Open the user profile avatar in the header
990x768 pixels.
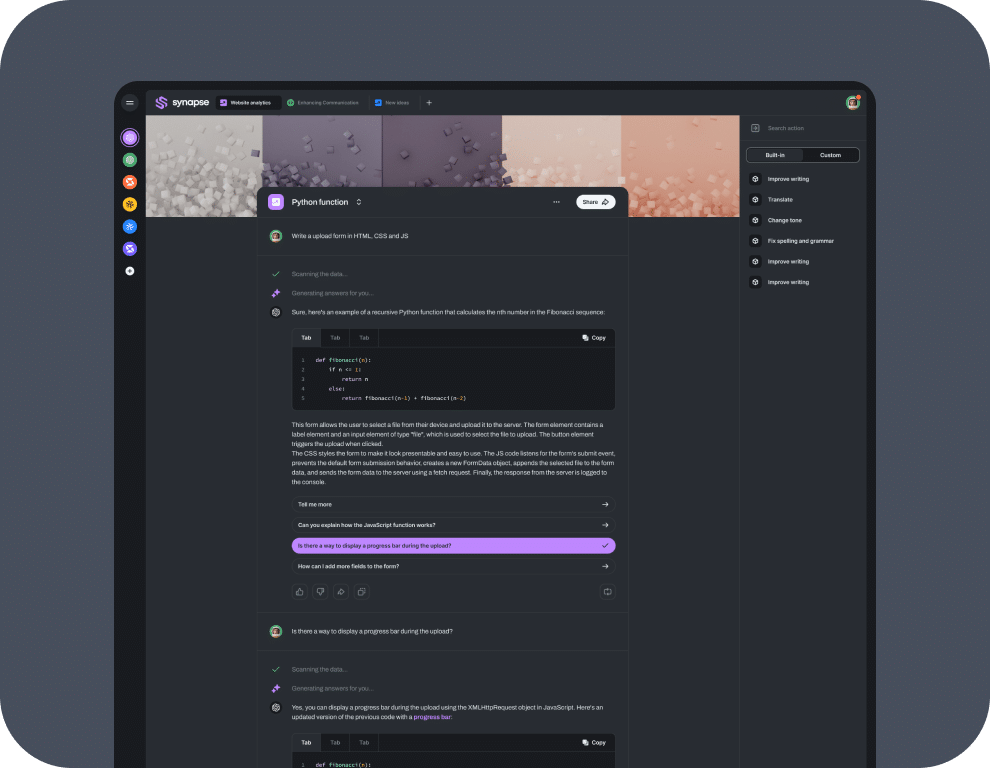tap(853, 103)
